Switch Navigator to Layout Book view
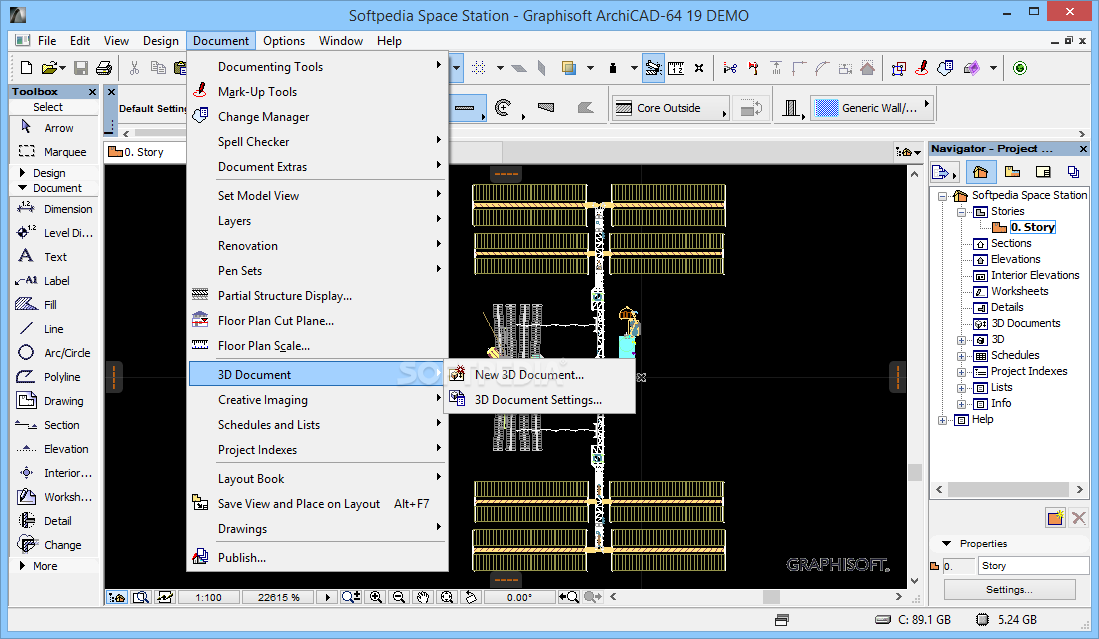This screenshot has width=1099, height=639. (1043, 172)
